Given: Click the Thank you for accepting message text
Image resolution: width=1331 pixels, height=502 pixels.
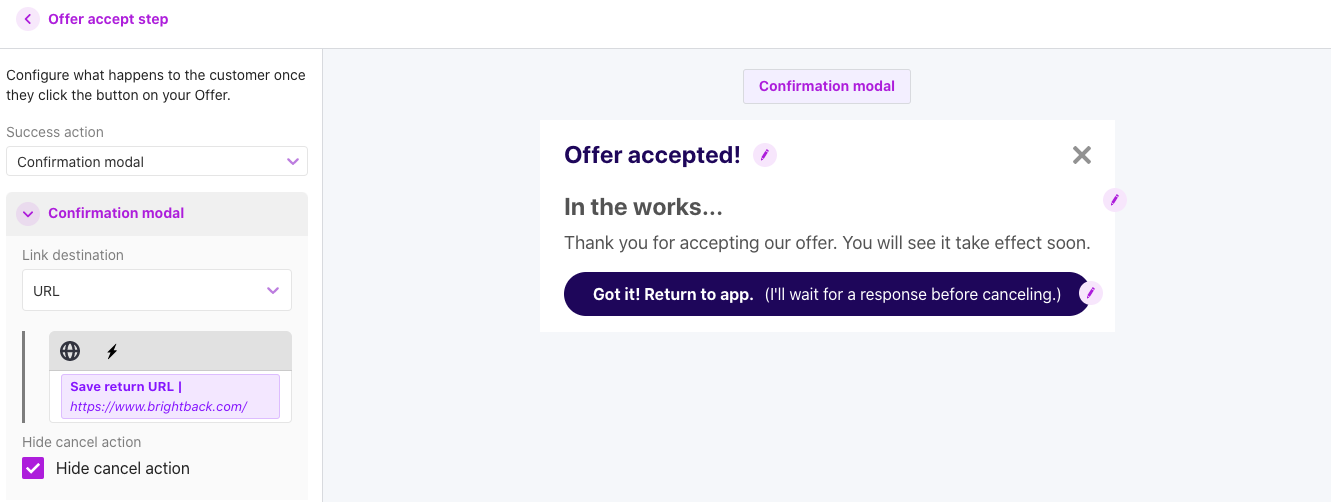Looking at the screenshot, I should pos(826,242).
